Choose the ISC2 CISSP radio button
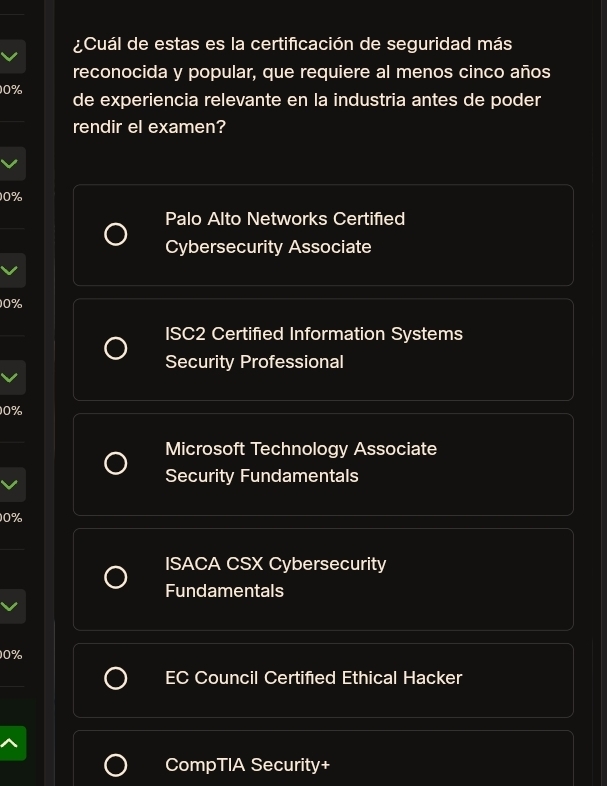This screenshot has height=786, width=607. pyautogui.click(x=116, y=348)
